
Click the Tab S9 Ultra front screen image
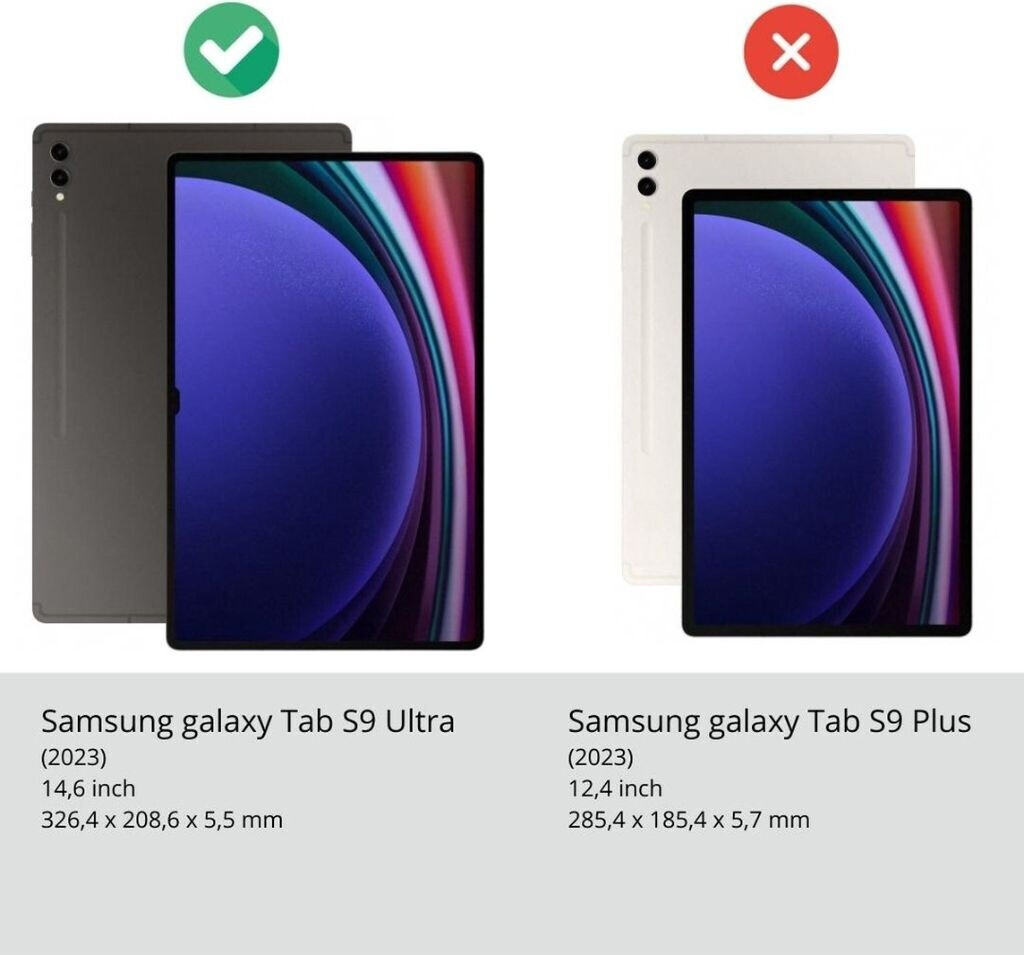coord(325,401)
